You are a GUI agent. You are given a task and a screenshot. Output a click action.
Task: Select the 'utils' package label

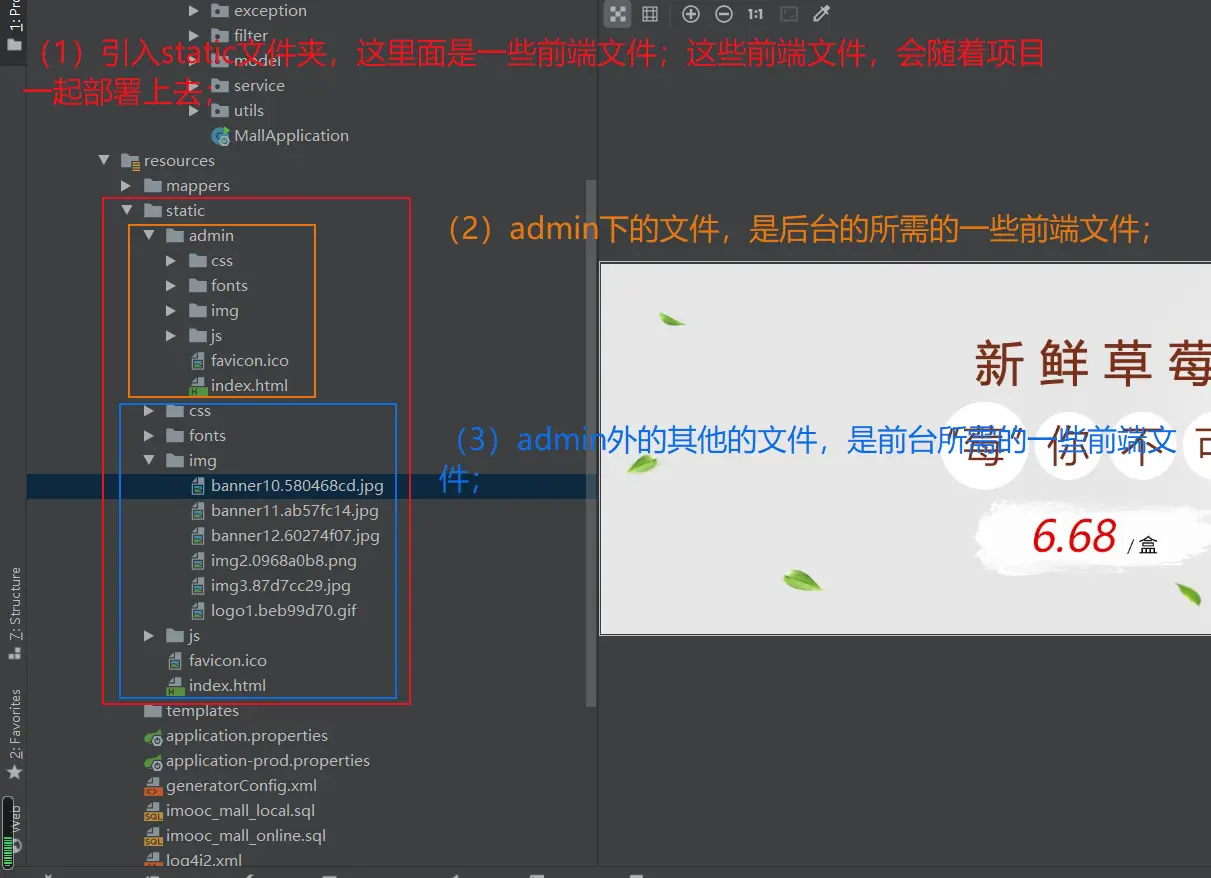(249, 111)
